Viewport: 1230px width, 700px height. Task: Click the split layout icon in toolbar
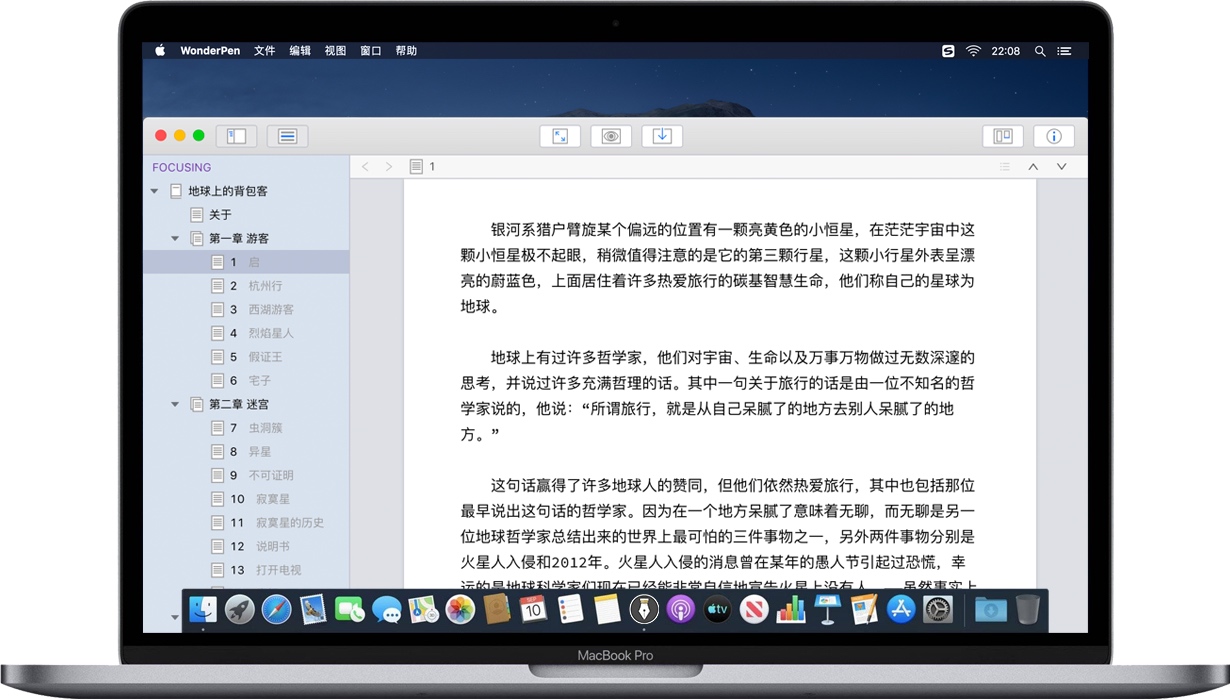(x=1002, y=135)
